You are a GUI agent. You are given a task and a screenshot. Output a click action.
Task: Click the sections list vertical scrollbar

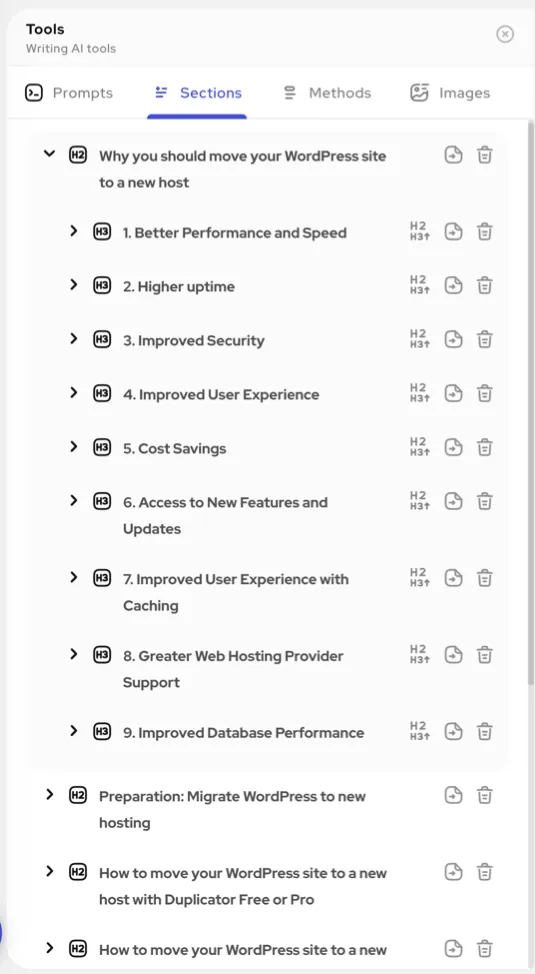coord(530,404)
